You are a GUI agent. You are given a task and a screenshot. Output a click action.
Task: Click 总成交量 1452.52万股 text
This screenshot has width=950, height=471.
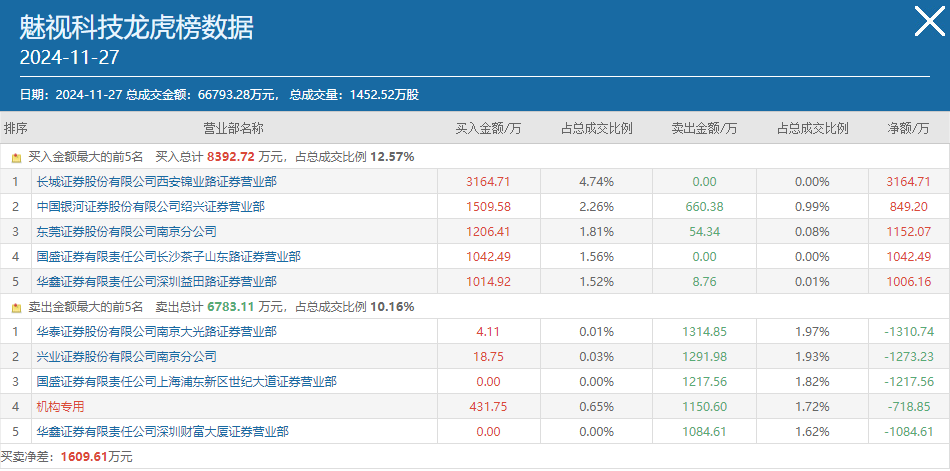click(x=354, y=95)
